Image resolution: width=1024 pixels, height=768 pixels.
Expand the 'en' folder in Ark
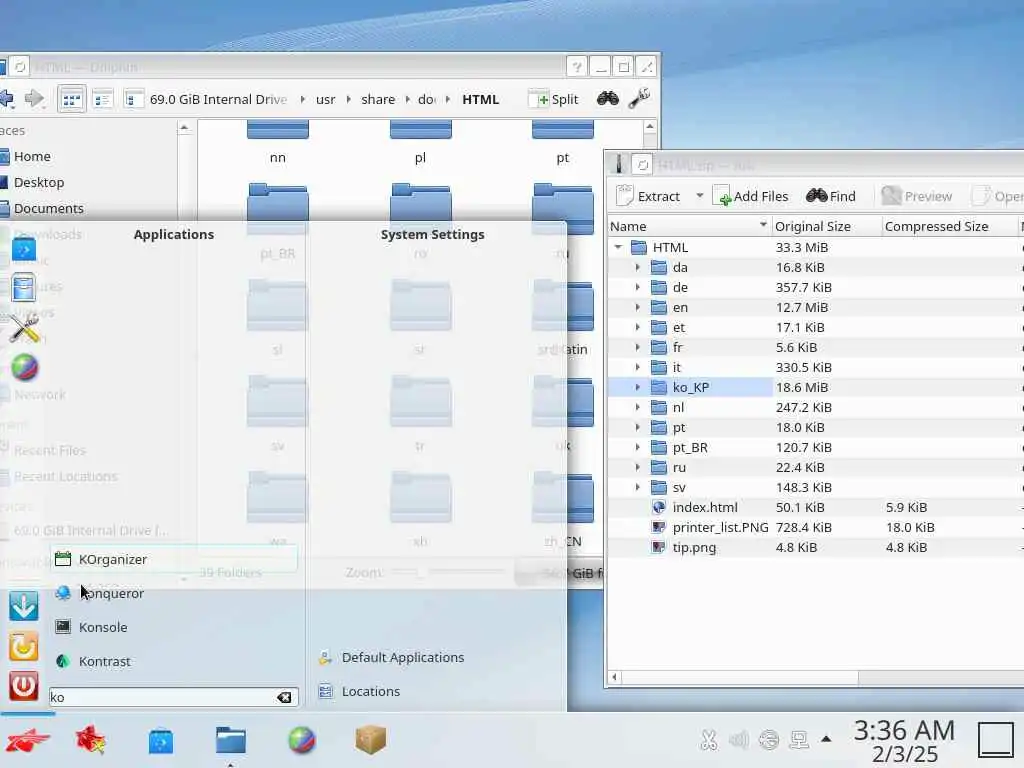638,307
